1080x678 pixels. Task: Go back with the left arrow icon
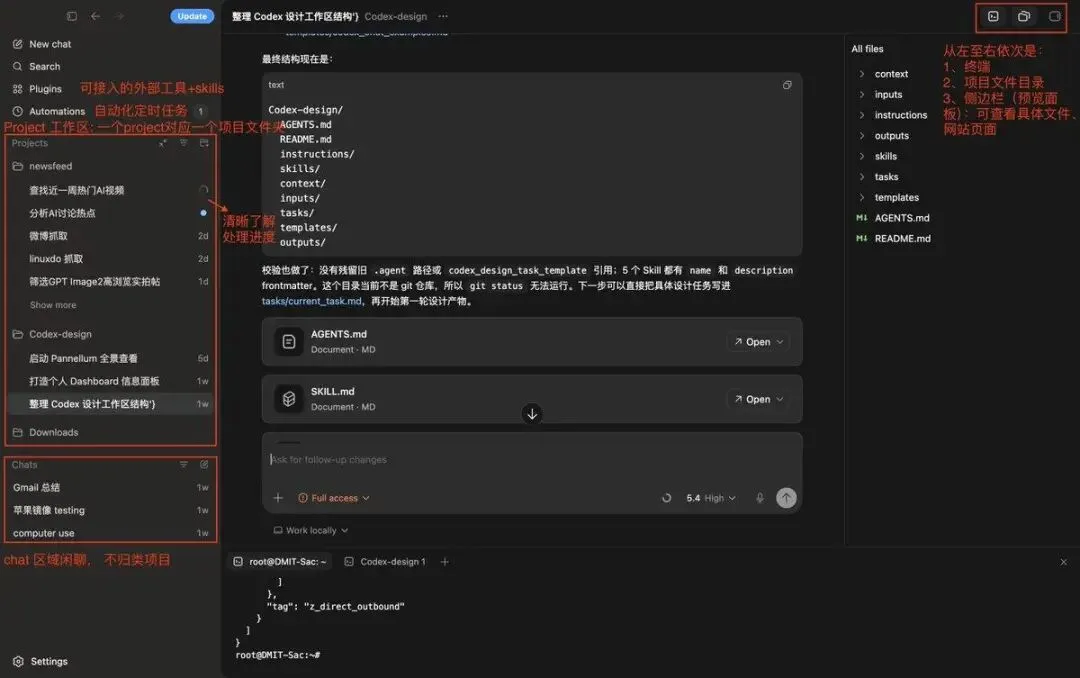pos(96,16)
